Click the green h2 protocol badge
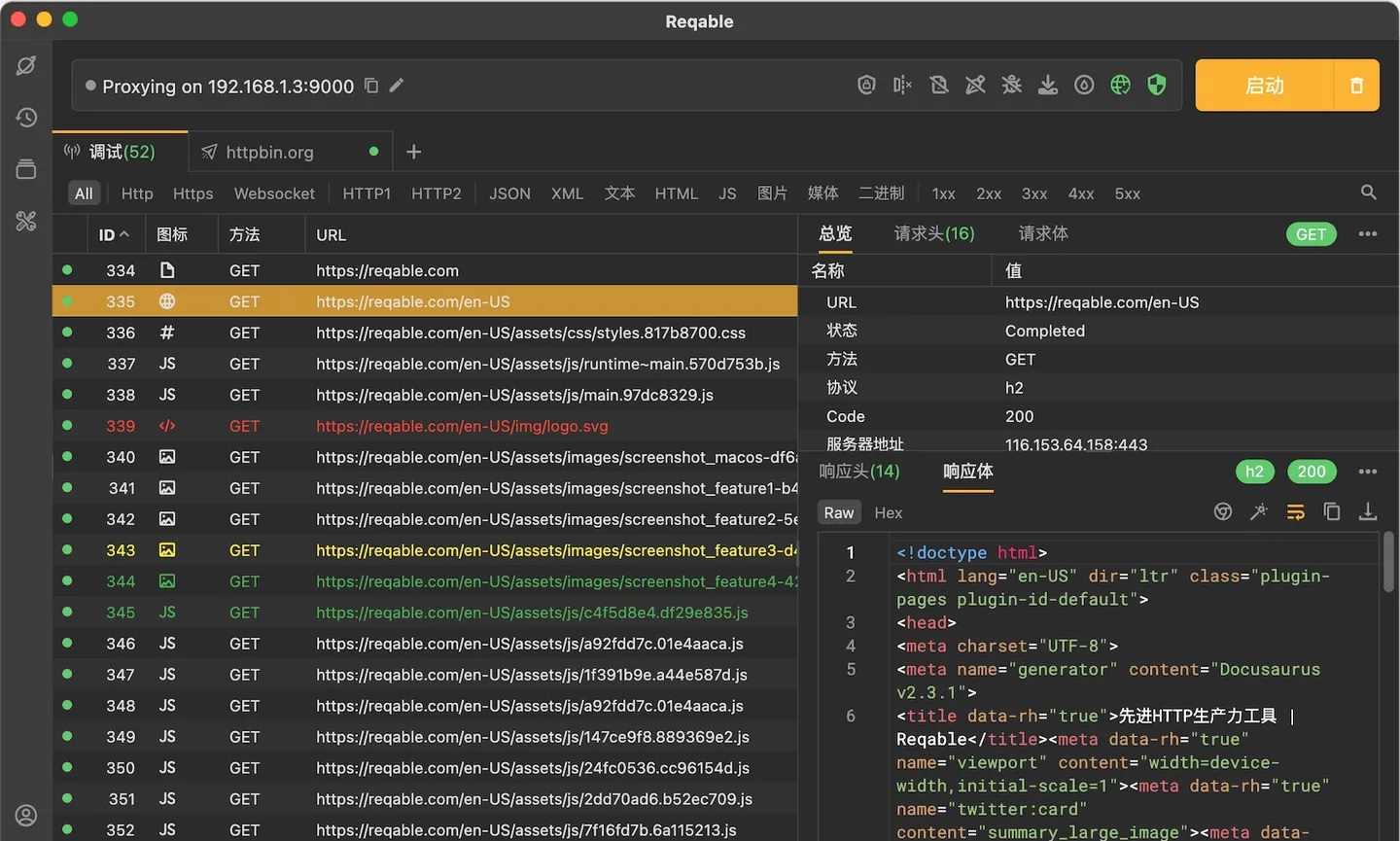 pos(1255,472)
